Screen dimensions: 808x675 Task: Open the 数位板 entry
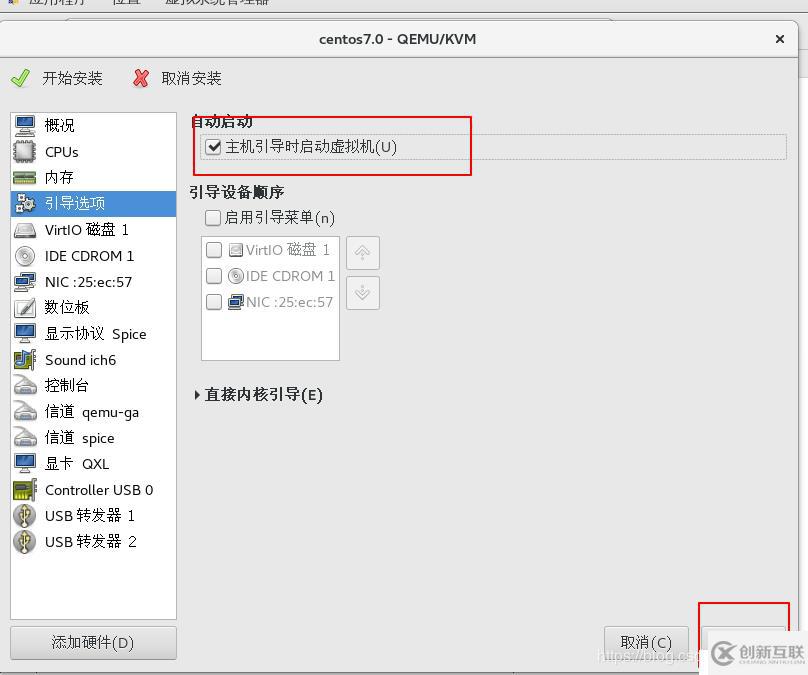(93, 308)
